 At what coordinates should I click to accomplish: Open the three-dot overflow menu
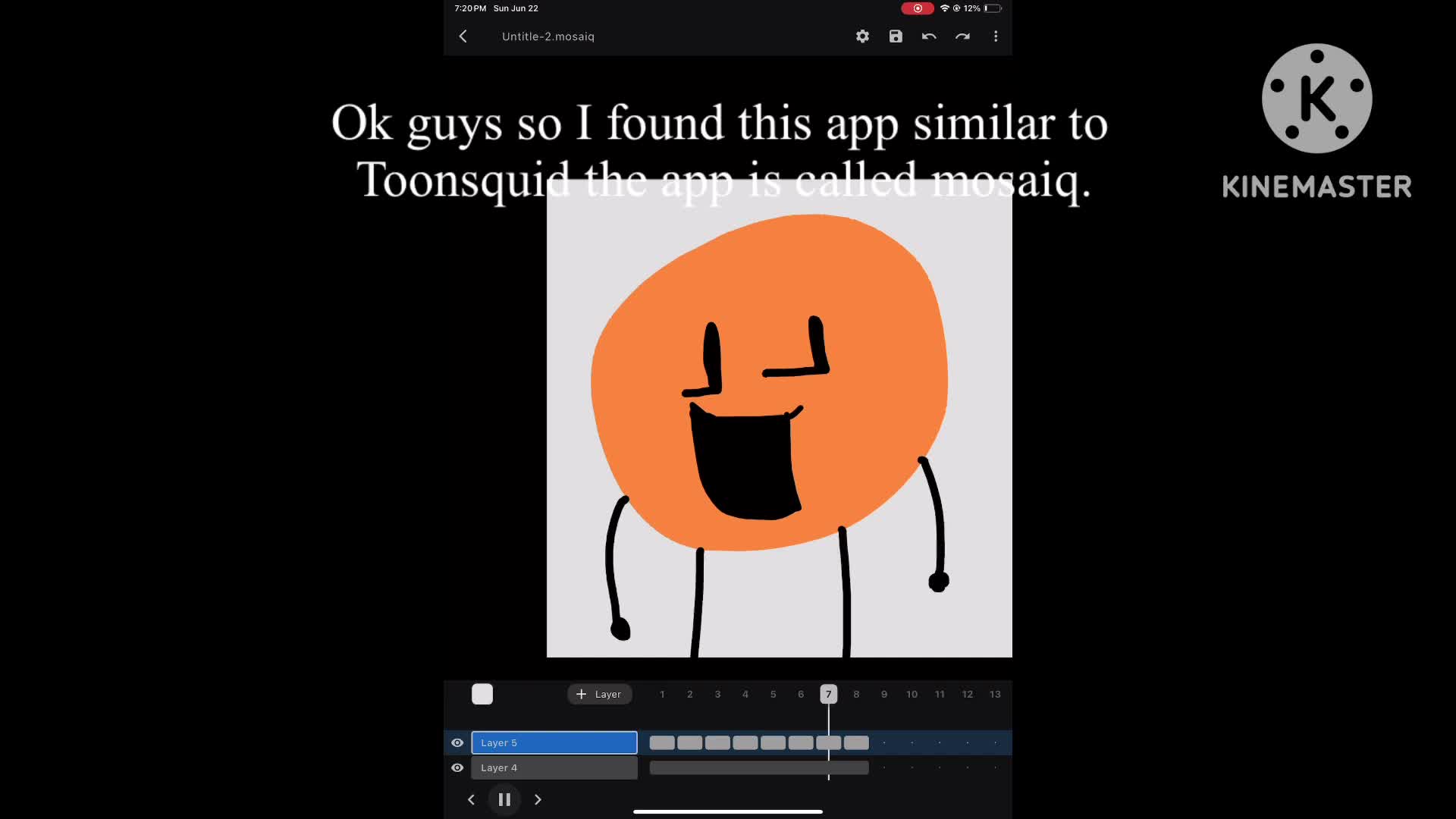tap(996, 36)
